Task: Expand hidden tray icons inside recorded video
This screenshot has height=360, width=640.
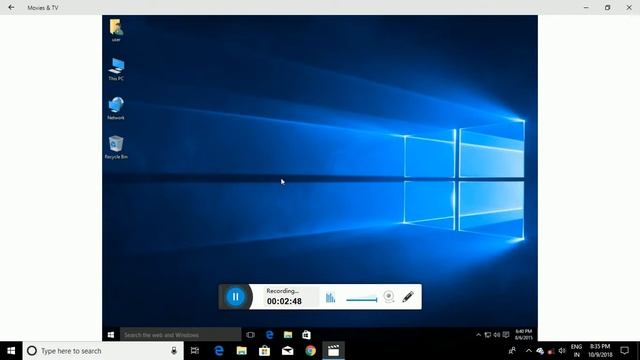Action: (478, 335)
